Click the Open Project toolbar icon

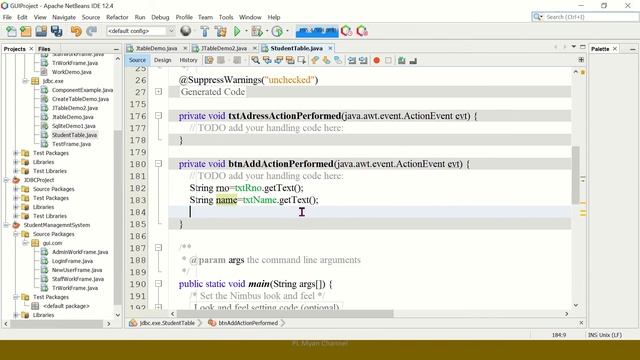(41, 31)
